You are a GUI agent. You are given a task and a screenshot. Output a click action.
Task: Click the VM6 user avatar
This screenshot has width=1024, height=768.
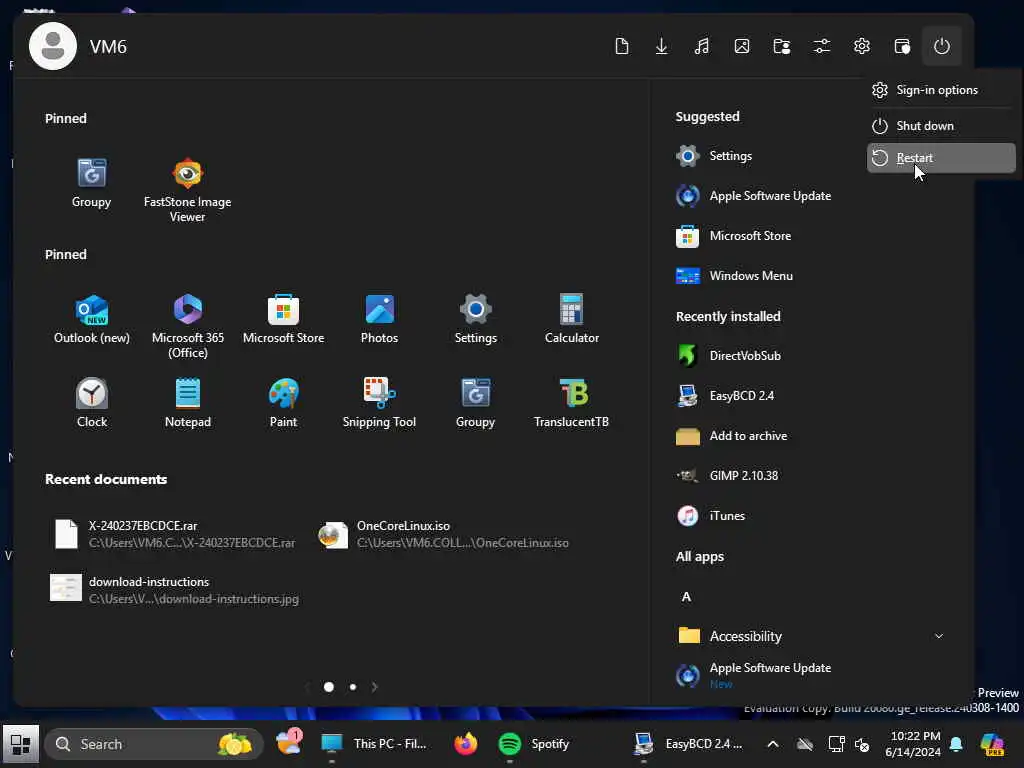click(x=53, y=46)
